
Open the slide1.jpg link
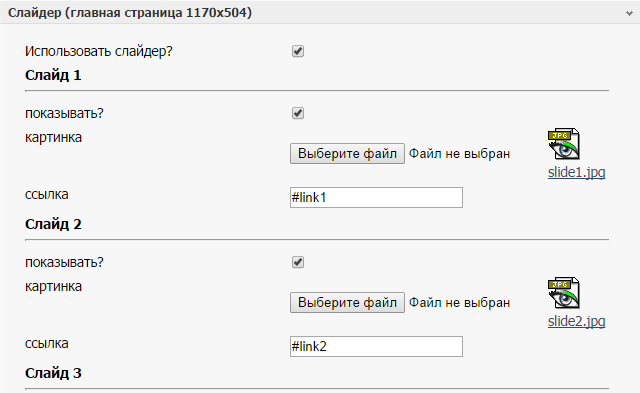pyautogui.click(x=576, y=172)
